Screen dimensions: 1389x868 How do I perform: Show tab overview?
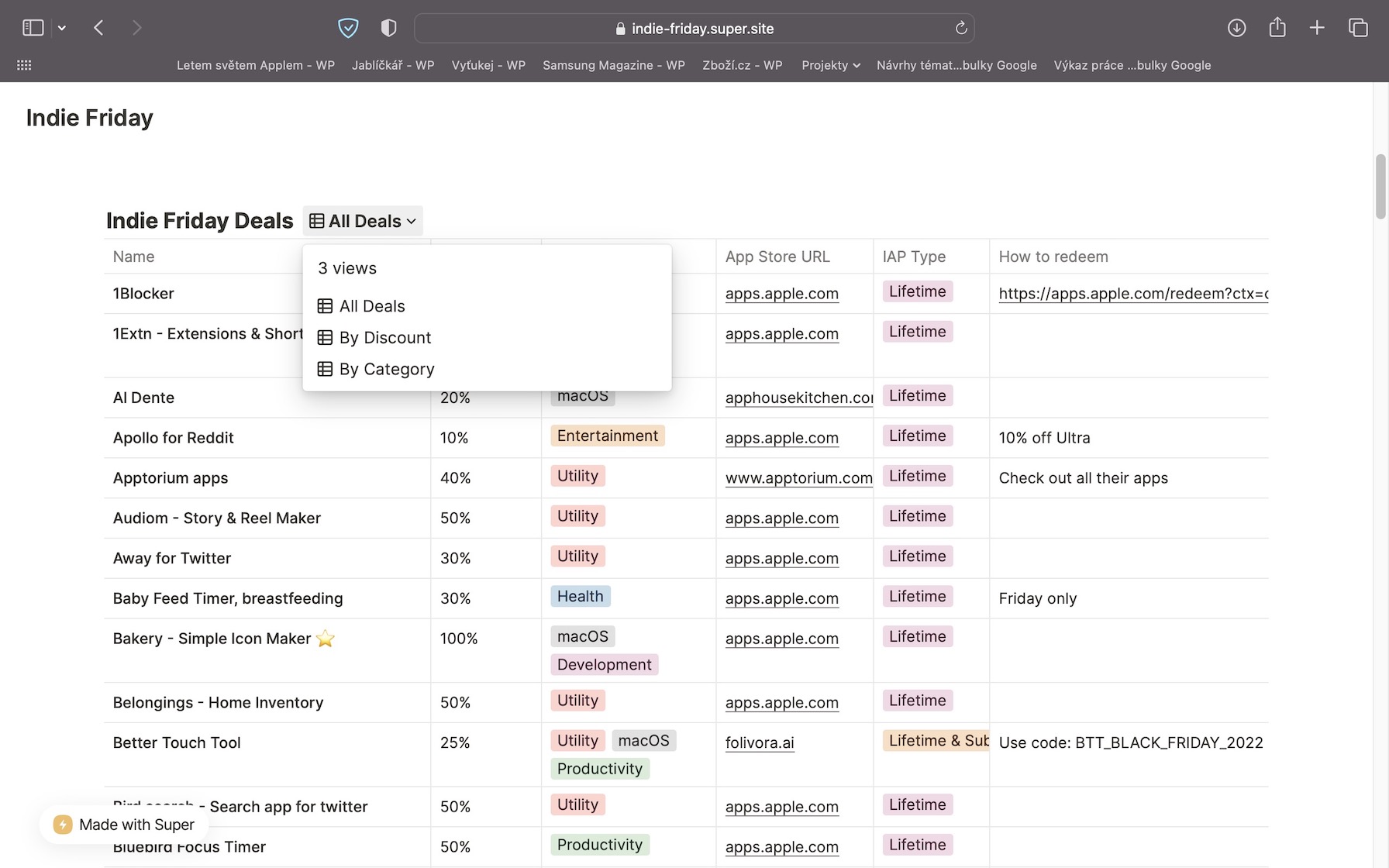[x=1357, y=28]
